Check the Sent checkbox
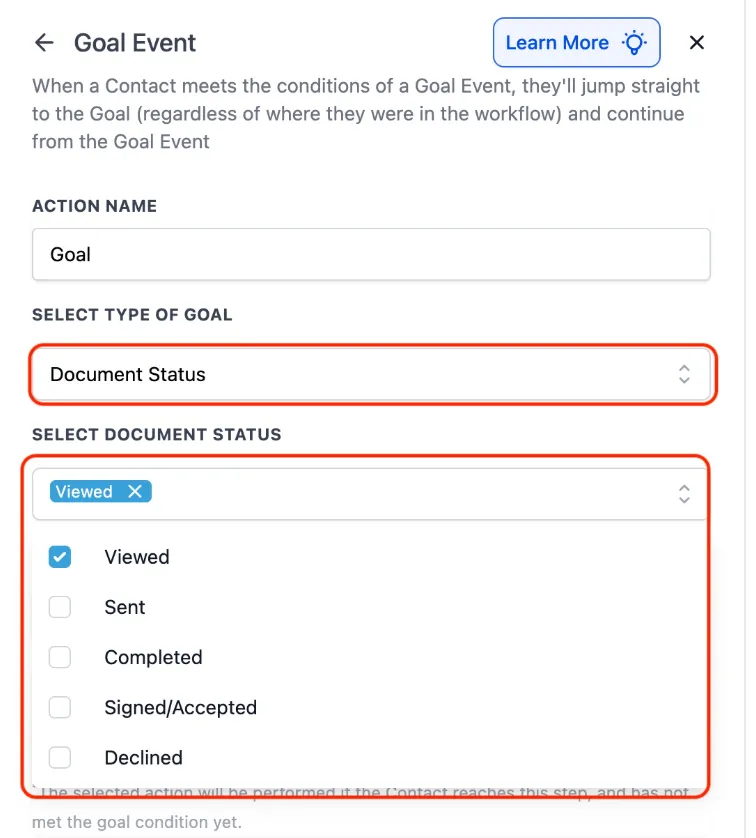The image size is (756, 838). (x=60, y=607)
